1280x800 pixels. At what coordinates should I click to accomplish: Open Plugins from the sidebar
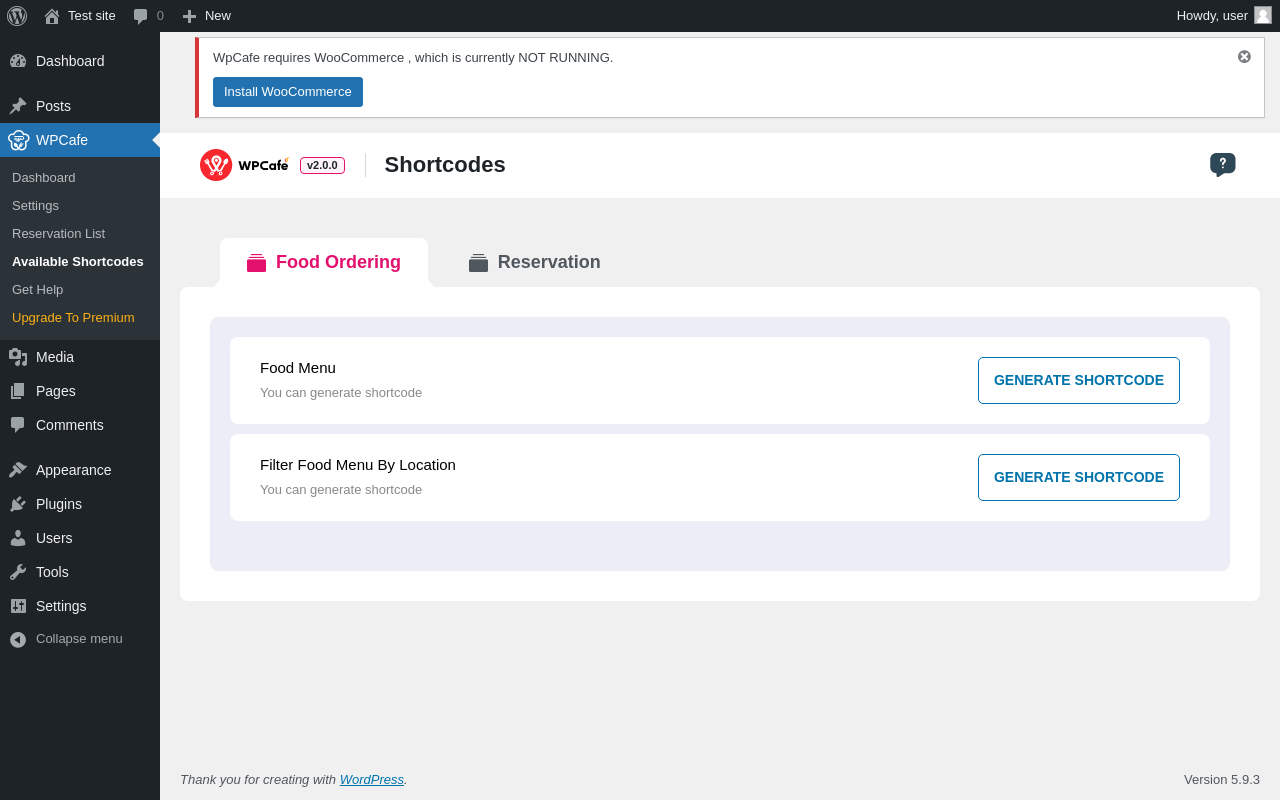pyautogui.click(x=58, y=504)
